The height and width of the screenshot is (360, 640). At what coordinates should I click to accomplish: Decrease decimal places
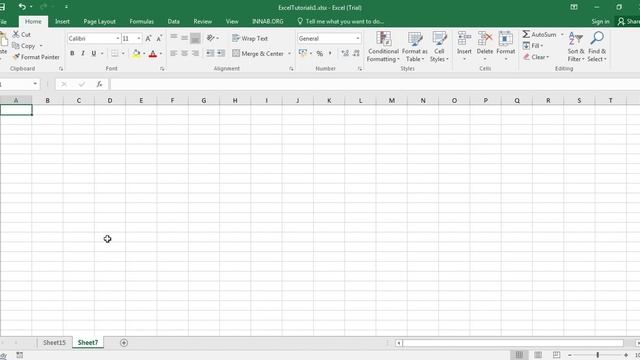[356, 53]
